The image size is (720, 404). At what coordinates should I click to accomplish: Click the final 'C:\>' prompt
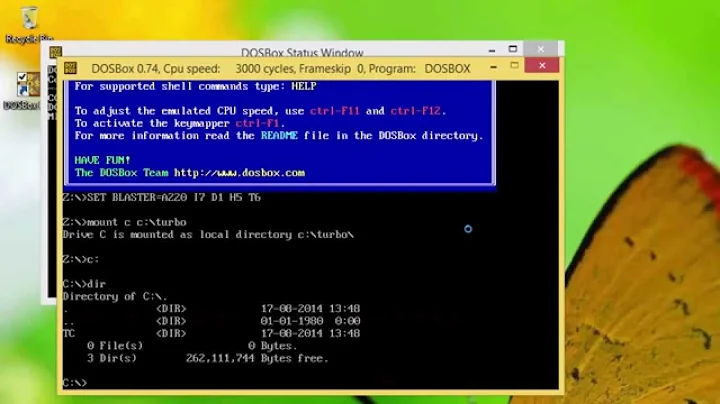(74, 383)
